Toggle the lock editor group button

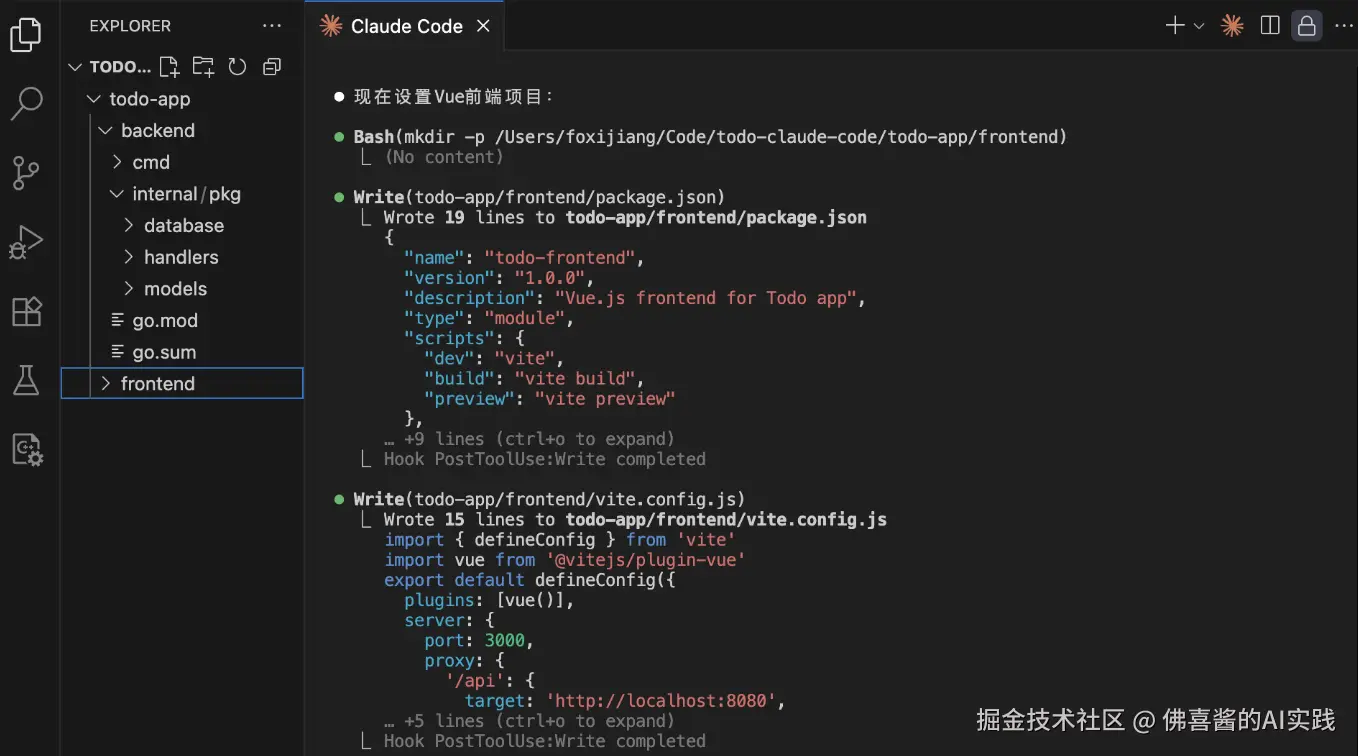tap(1306, 26)
